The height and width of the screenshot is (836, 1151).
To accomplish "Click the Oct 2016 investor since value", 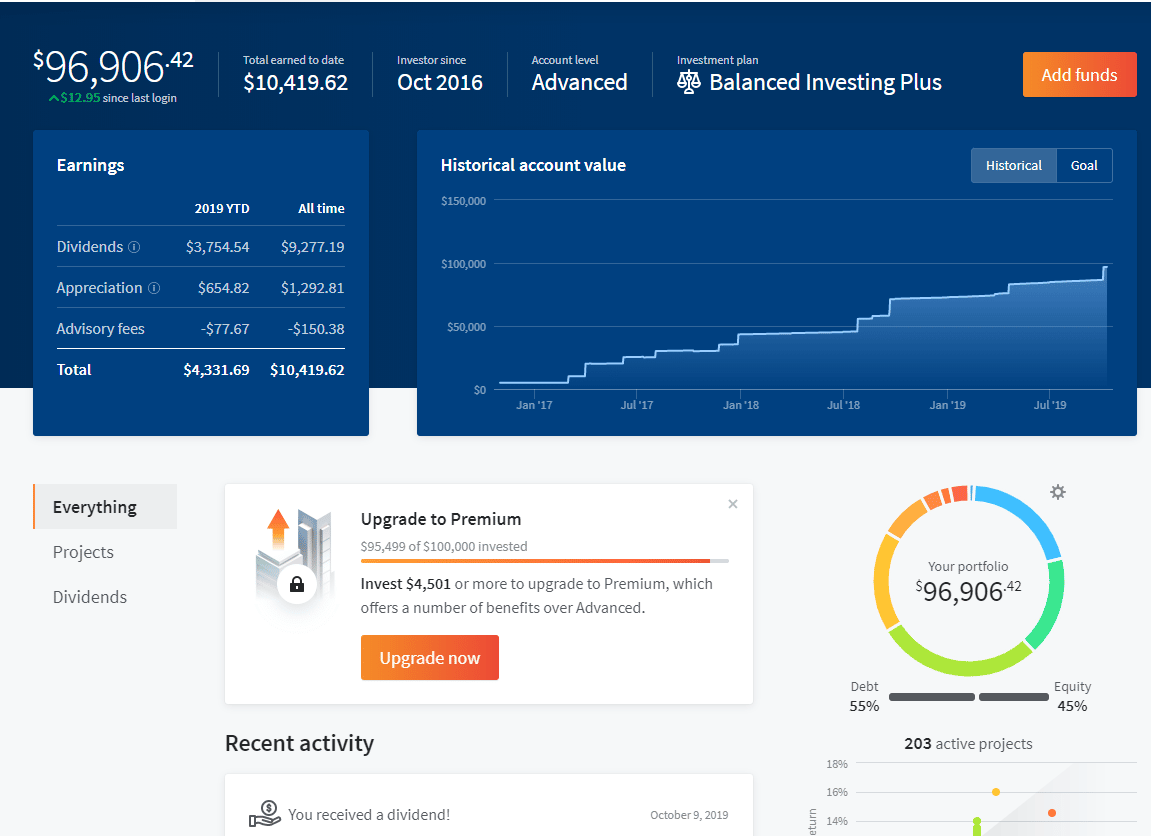I will (x=440, y=82).
